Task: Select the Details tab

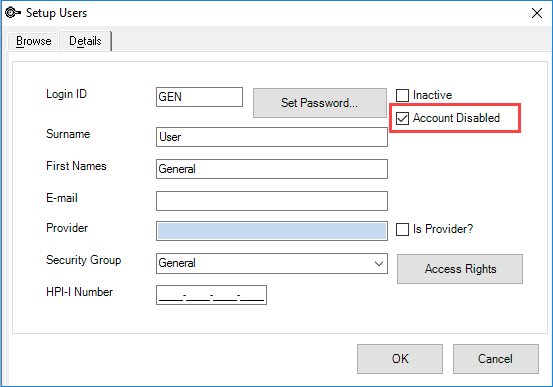Action: [85, 41]
